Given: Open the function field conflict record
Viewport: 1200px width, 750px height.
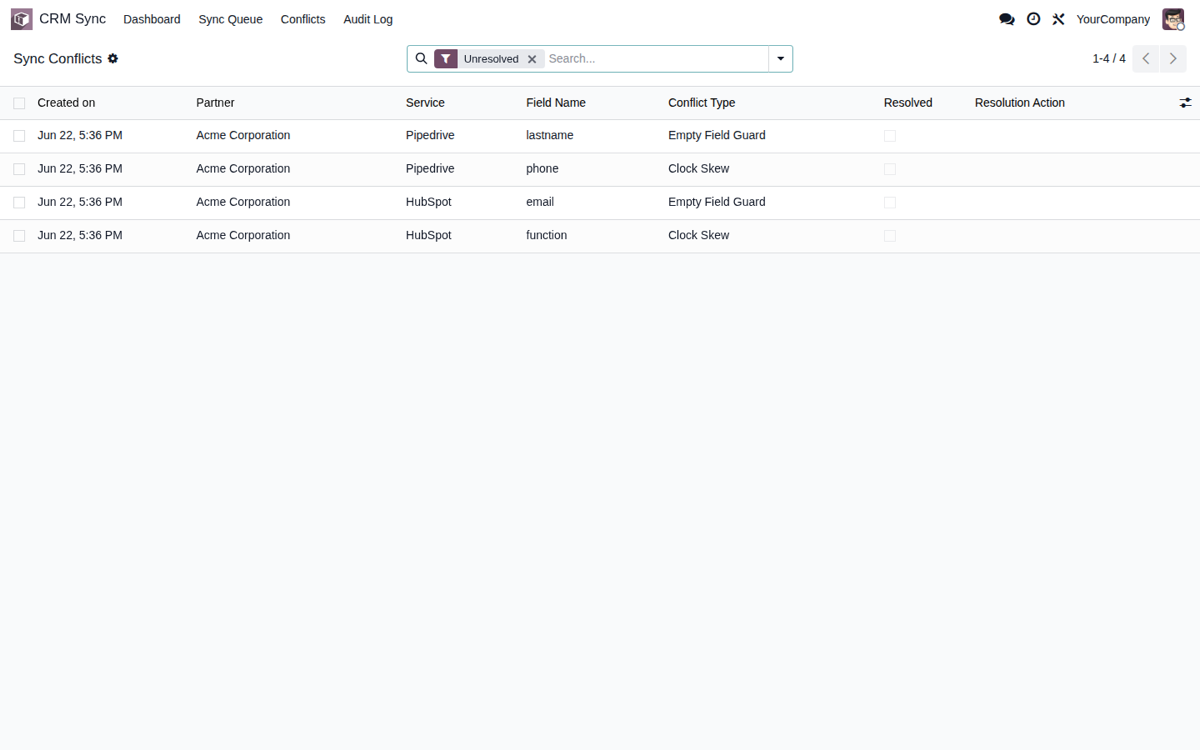Looking at the screenshot, I should click(546, 236).
